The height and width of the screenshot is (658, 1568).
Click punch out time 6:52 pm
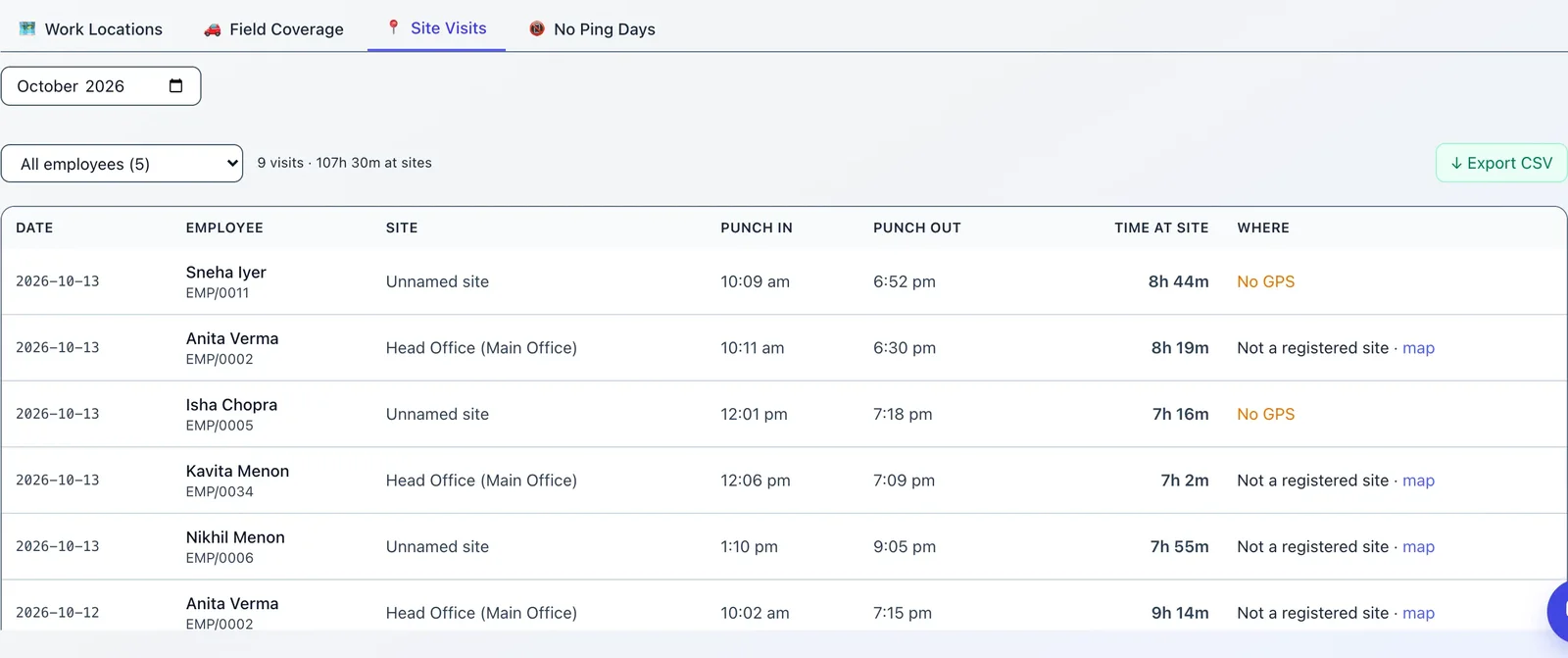coord(904,281)
